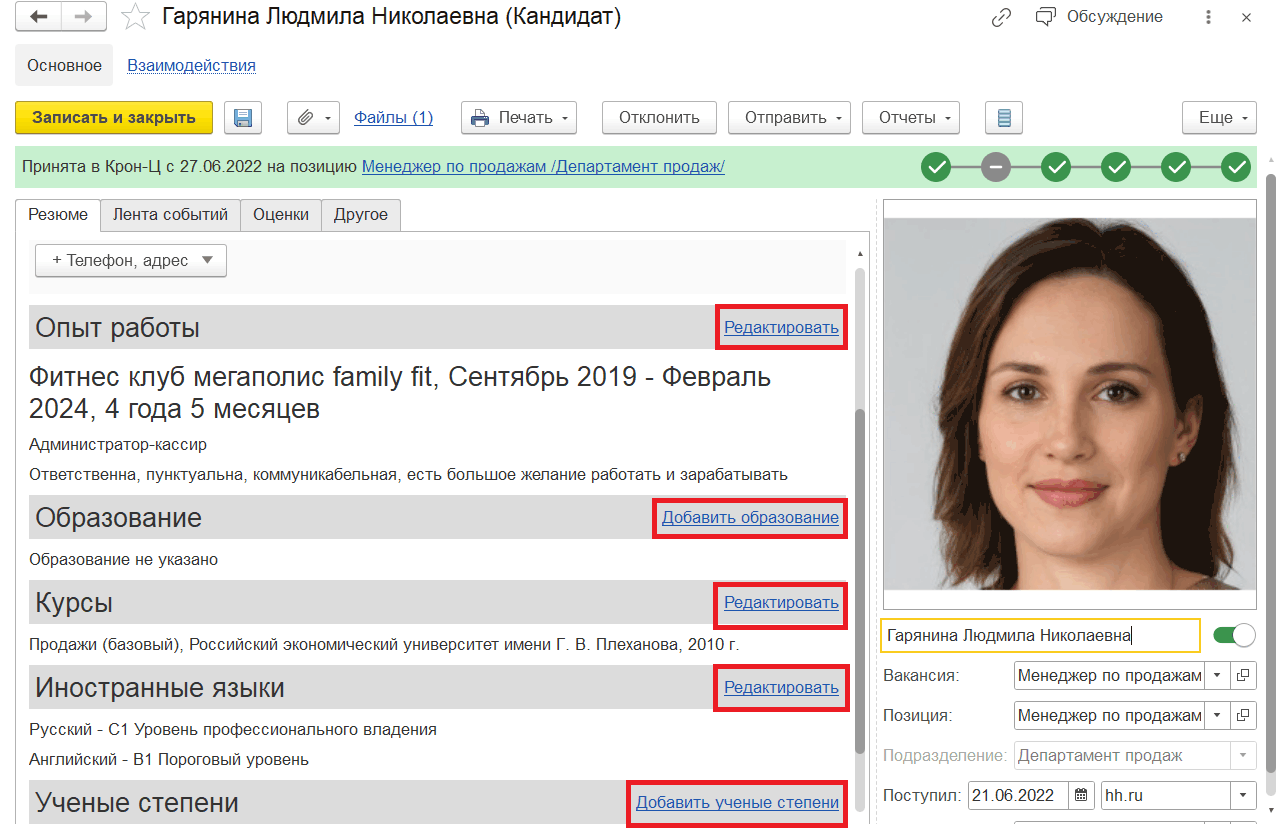The width and height of the screenshot is (1280, 838).
Task: Click the gray minus stage circle
Action: 996,167
